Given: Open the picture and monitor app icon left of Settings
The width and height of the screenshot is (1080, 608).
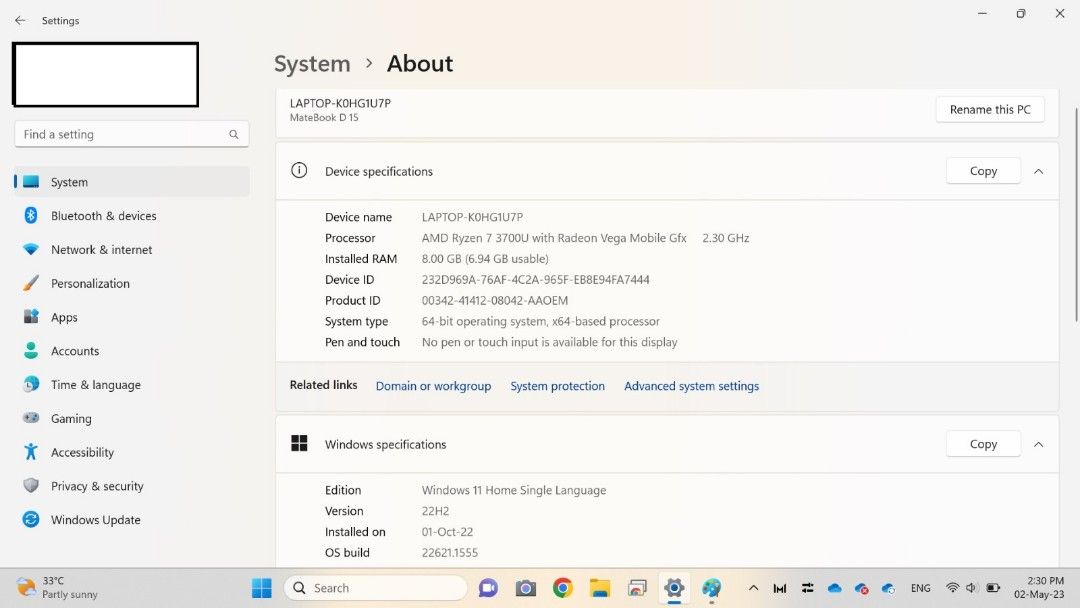Looking at the screenshot, I should coord(637,588).
